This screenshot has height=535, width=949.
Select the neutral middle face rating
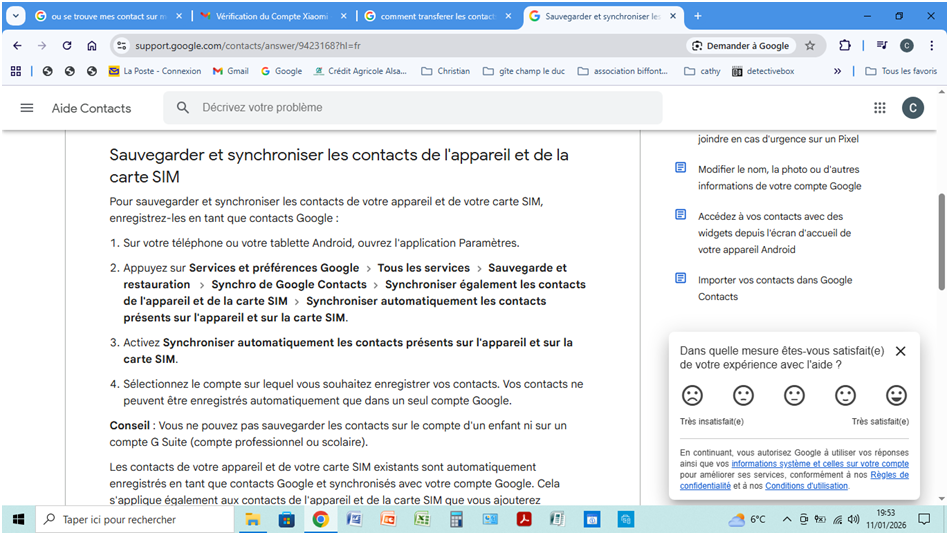tap(794, 395)
